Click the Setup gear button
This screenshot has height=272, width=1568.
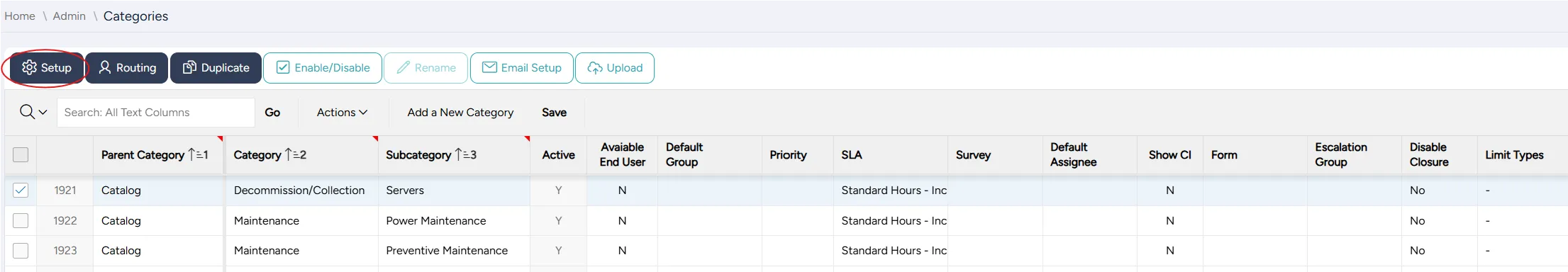coord(46,68)
